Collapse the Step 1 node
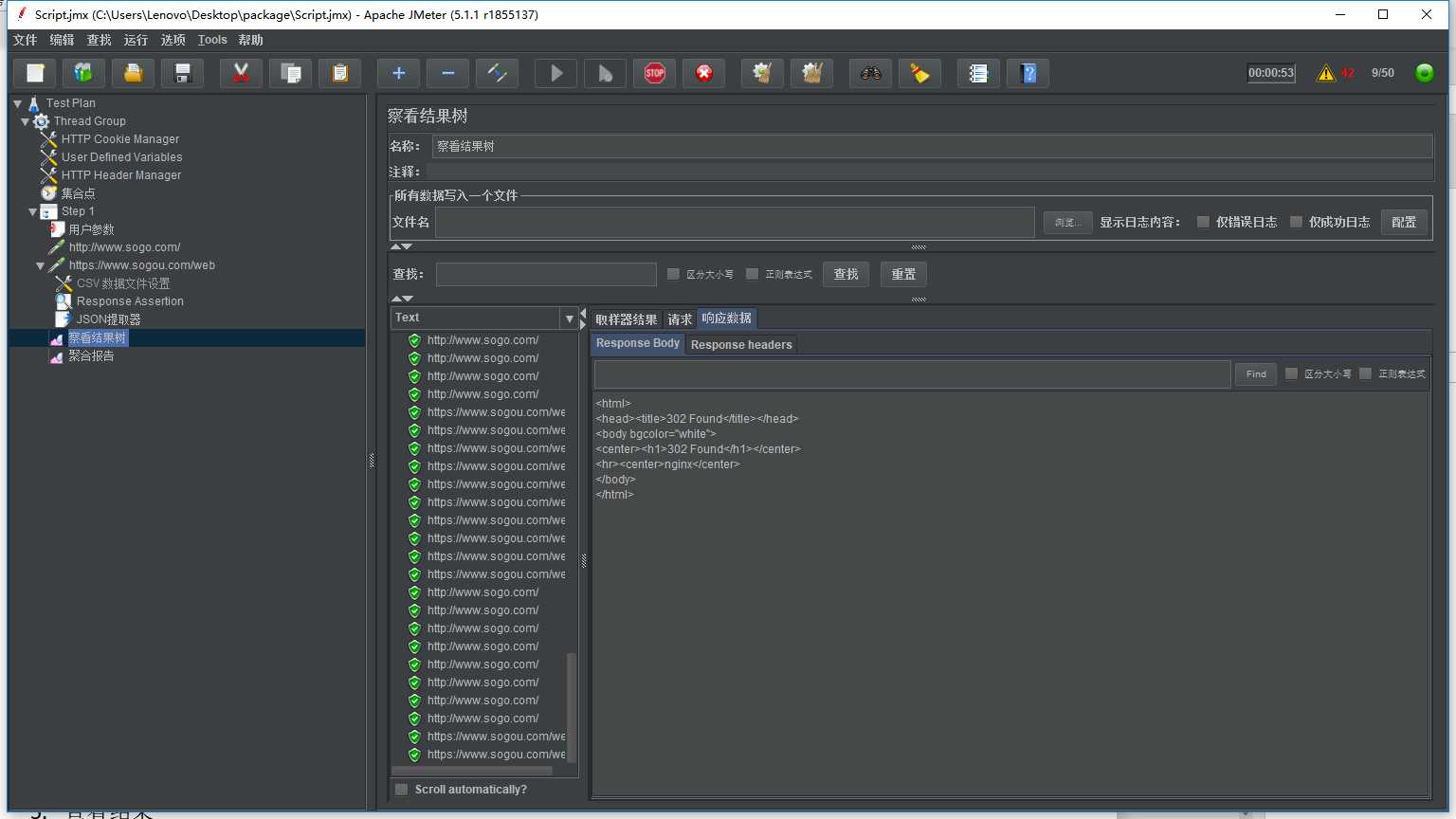 click(33, 211)
